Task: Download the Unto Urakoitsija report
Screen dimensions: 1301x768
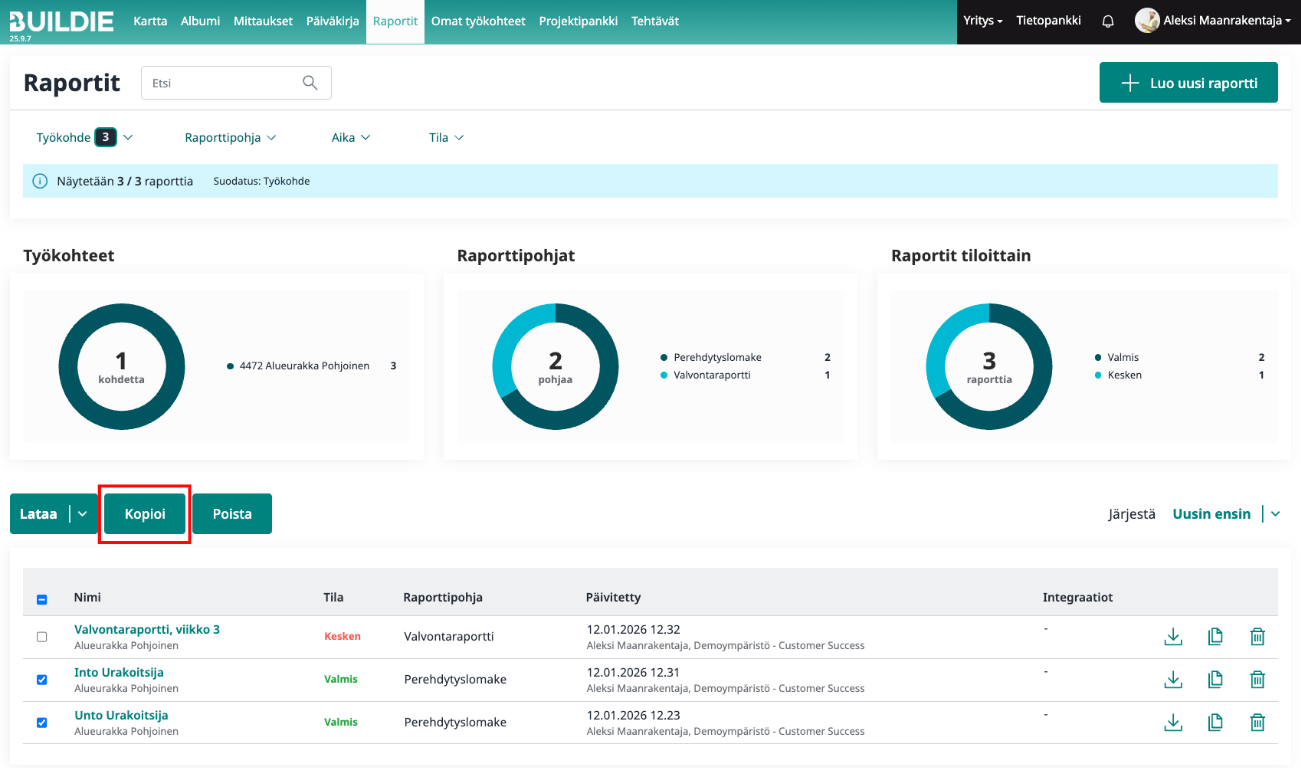Action: (x=1173, y=722)
